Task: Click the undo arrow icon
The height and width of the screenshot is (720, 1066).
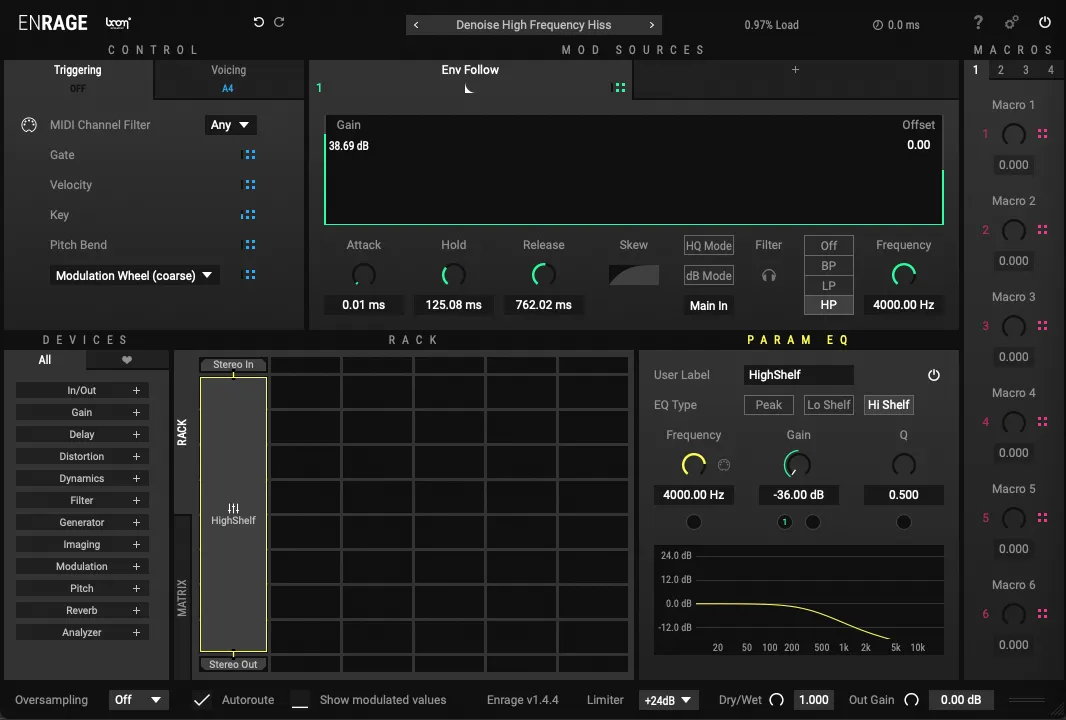Action: click(x=259, y=22)
